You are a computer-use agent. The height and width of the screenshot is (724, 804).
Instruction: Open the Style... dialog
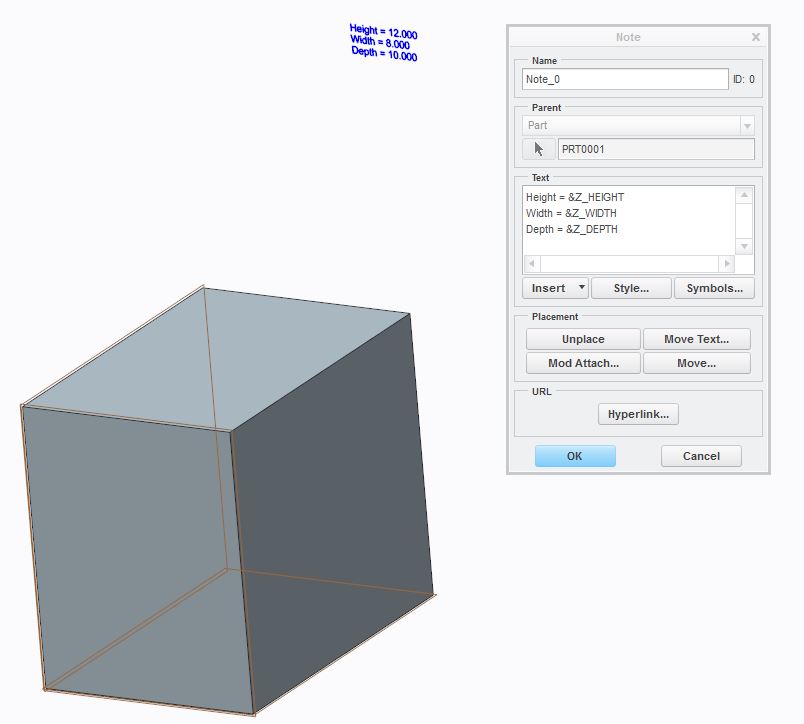[631, 288]
